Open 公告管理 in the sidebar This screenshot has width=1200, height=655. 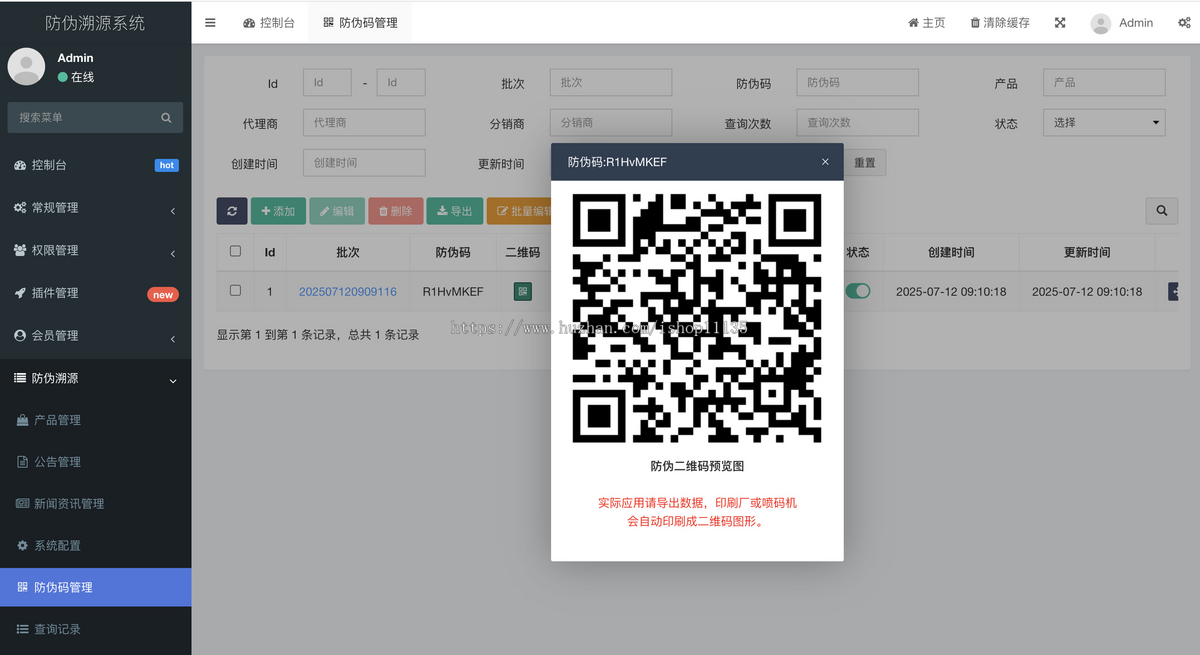pyautogui.click(x=95, y=462)
